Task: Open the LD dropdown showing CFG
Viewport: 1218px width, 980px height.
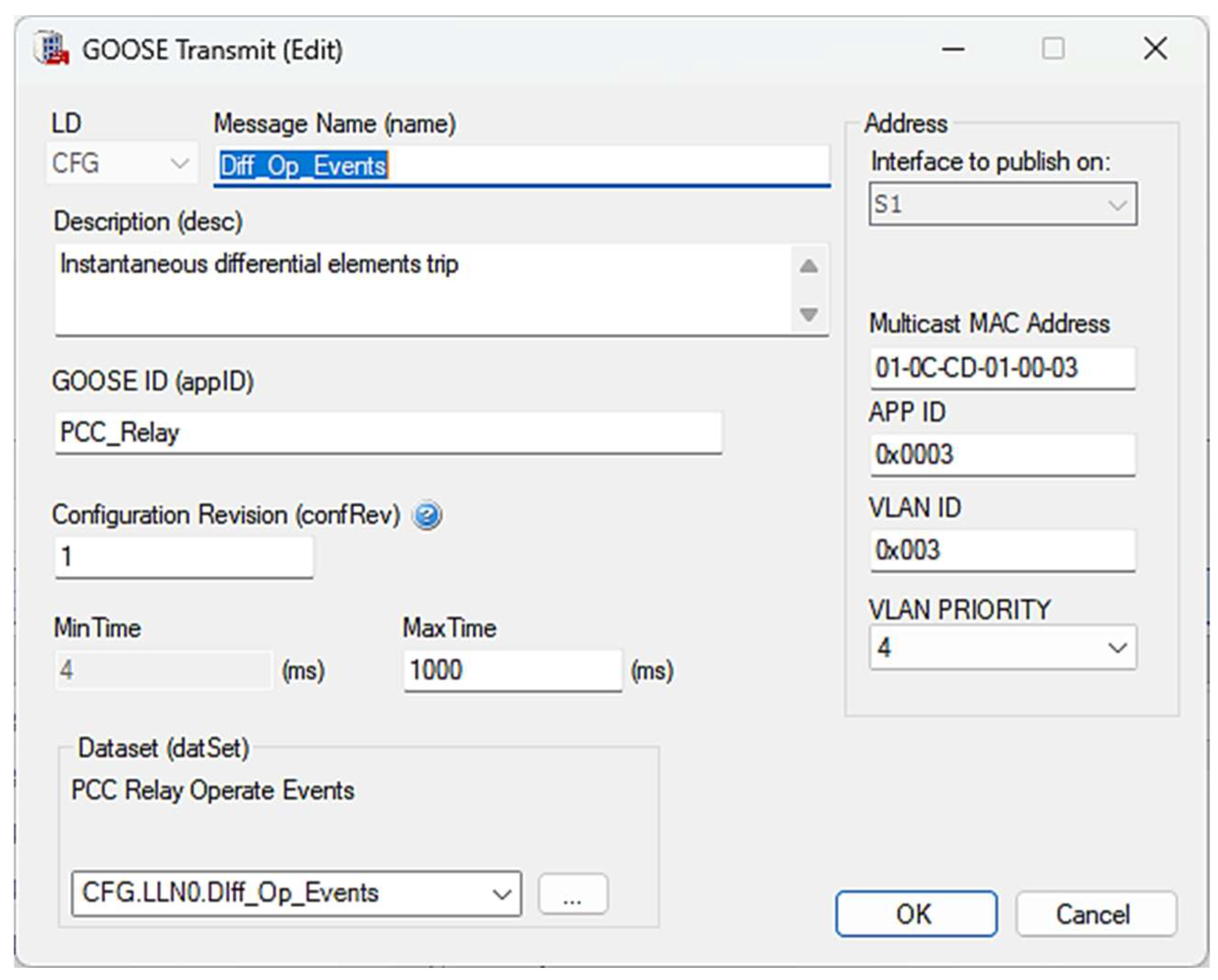Action: pyautogui.click(x=122, y=164)
